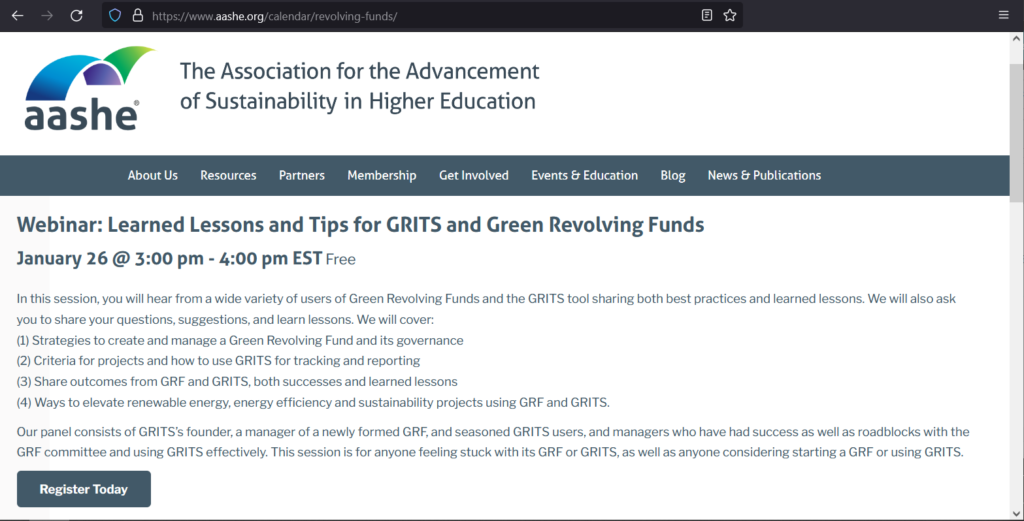Go back to the previous page
The image size is (1024, 521).
click(18, 16)
